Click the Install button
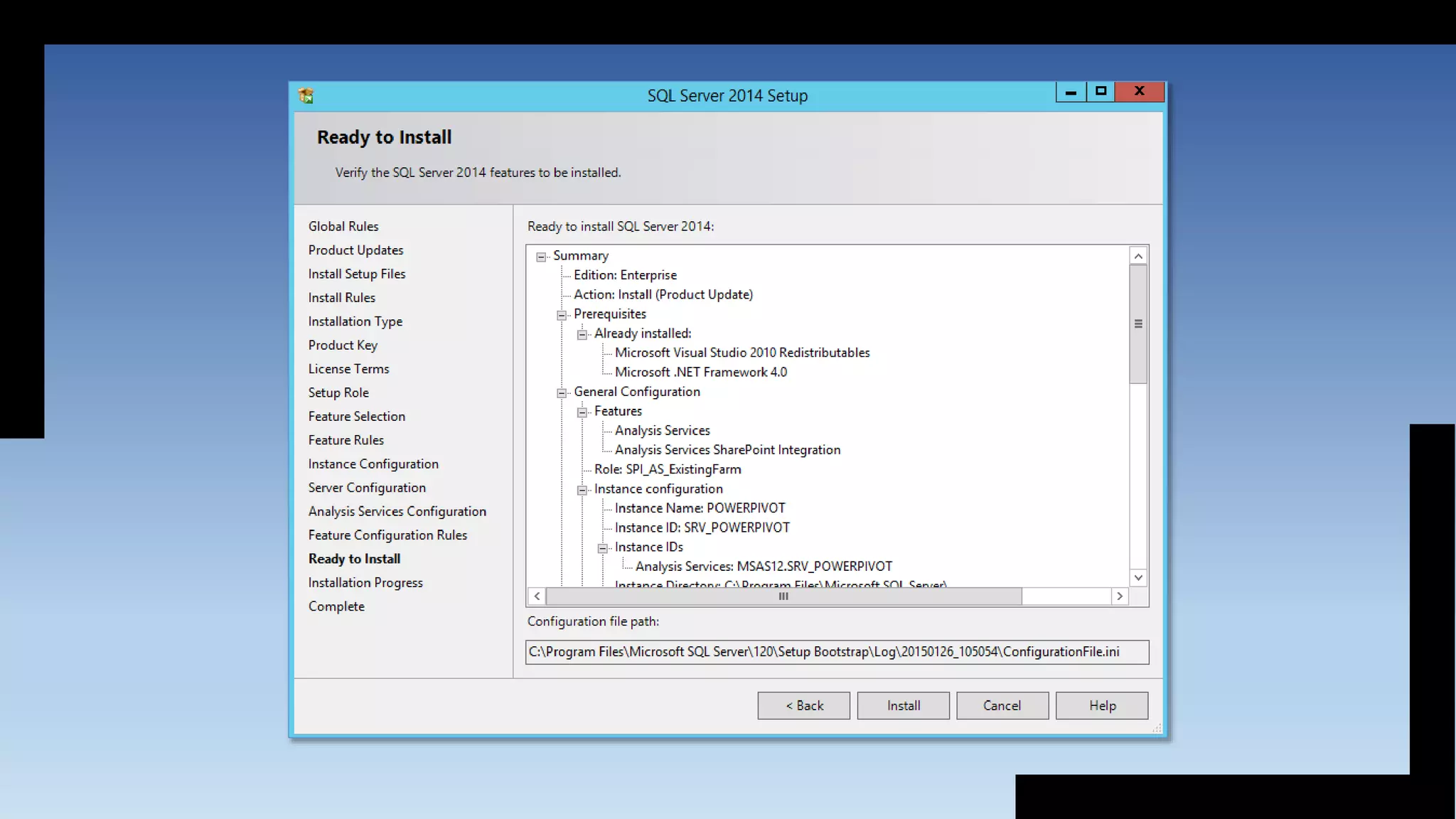The height and width of the screenshot is (819, 1456). [903, 705]
